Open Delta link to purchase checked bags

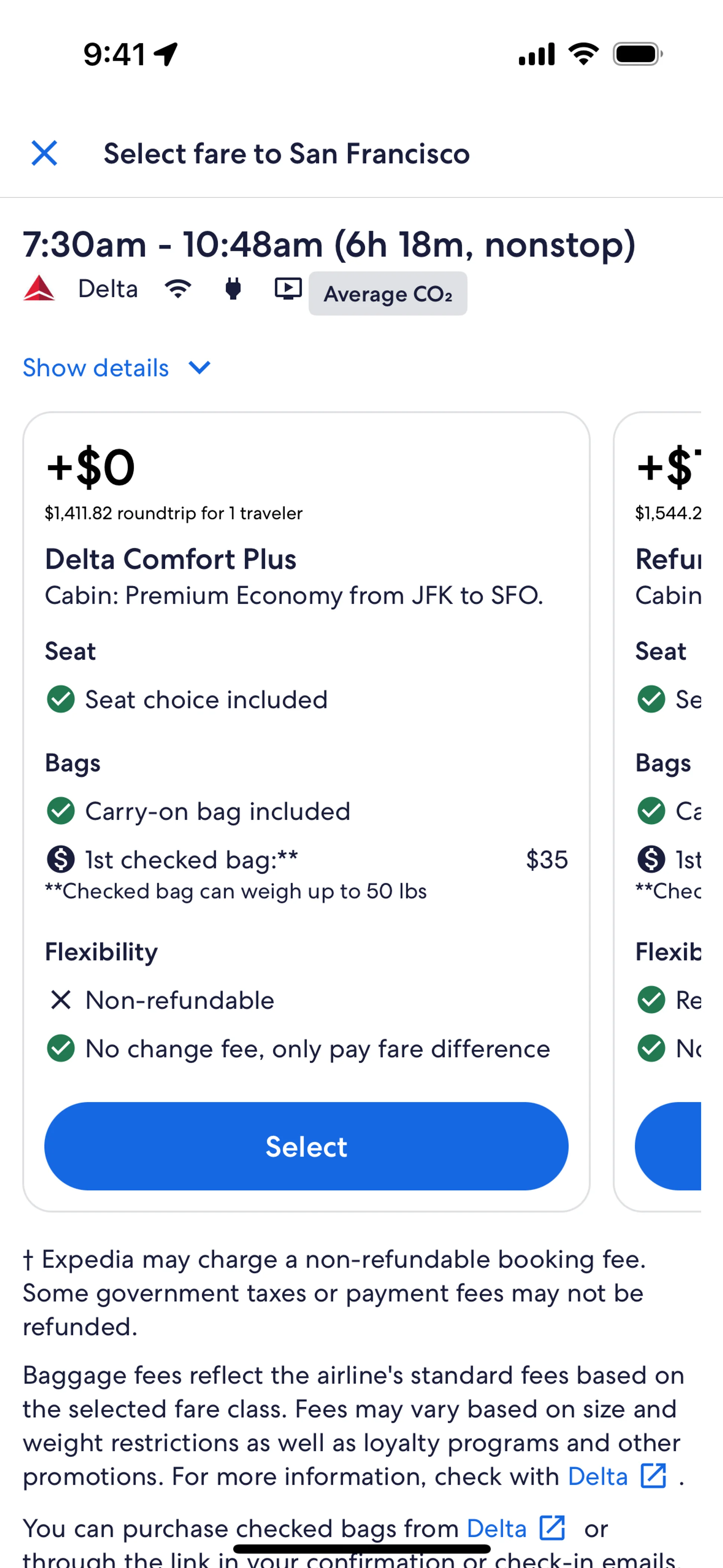(516, 1528)
